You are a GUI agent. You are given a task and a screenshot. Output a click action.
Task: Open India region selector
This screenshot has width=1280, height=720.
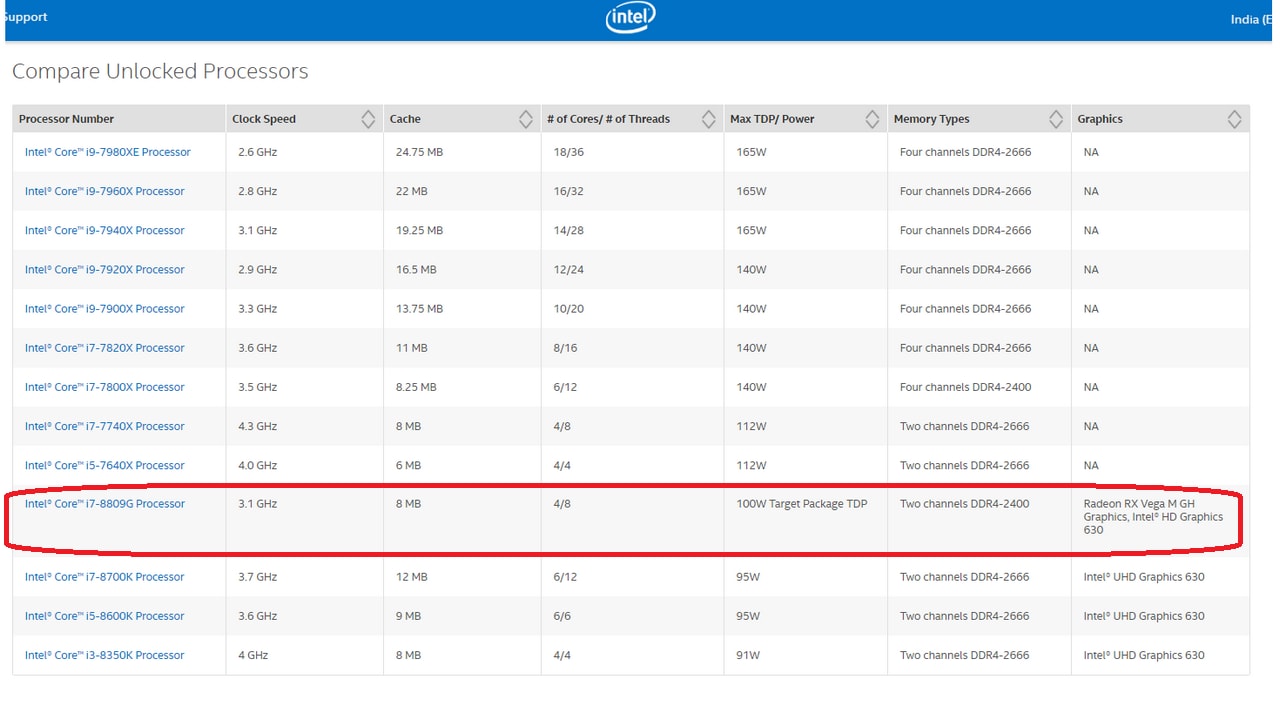pyautogui.click(x=1251, y=20)
